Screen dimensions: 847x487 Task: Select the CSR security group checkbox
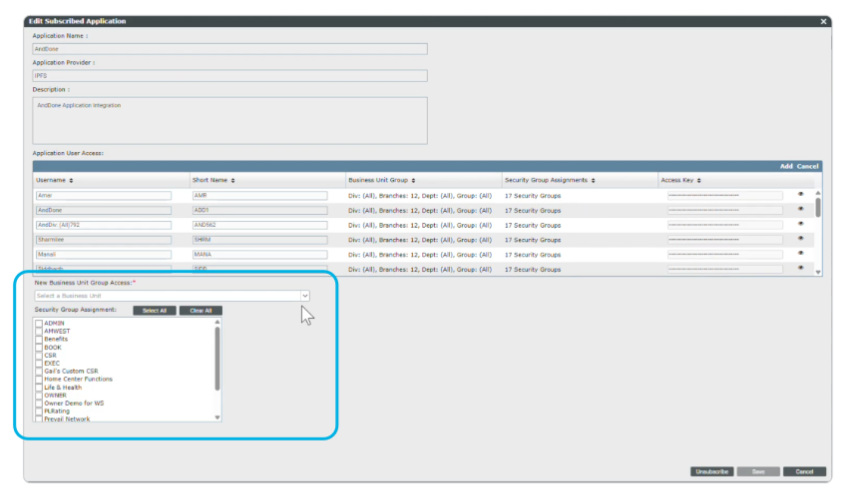39,356
